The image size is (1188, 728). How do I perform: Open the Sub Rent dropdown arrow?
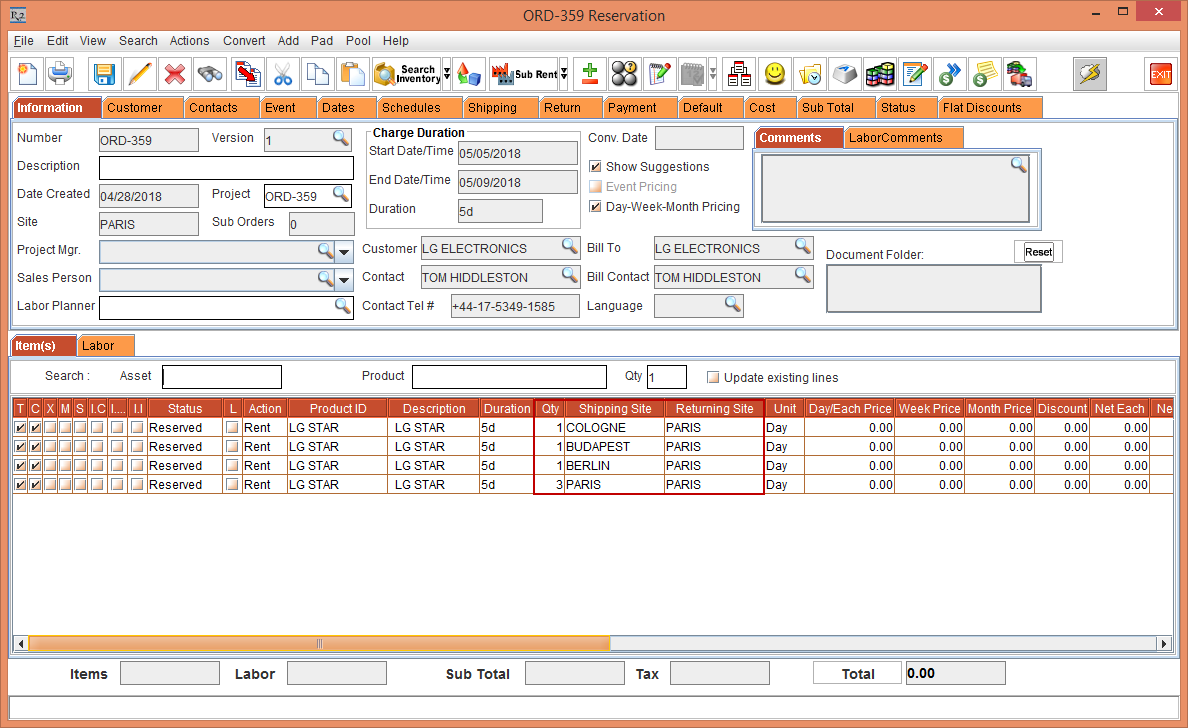click(x=564, y=74)
